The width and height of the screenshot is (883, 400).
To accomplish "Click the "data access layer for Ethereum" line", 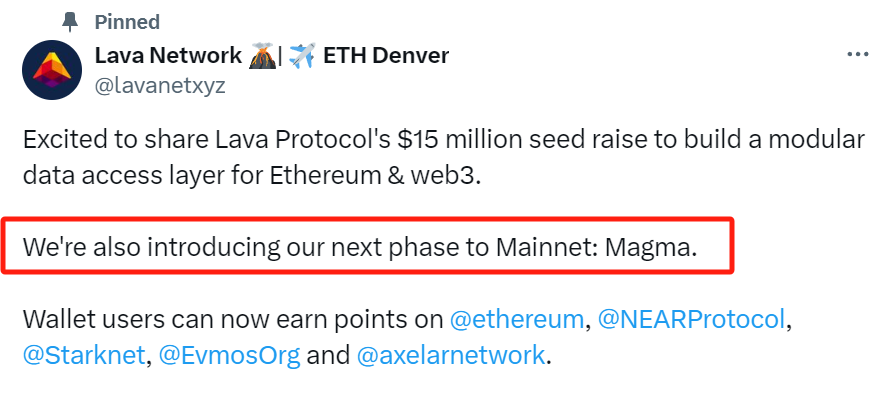I will (209, 176).
